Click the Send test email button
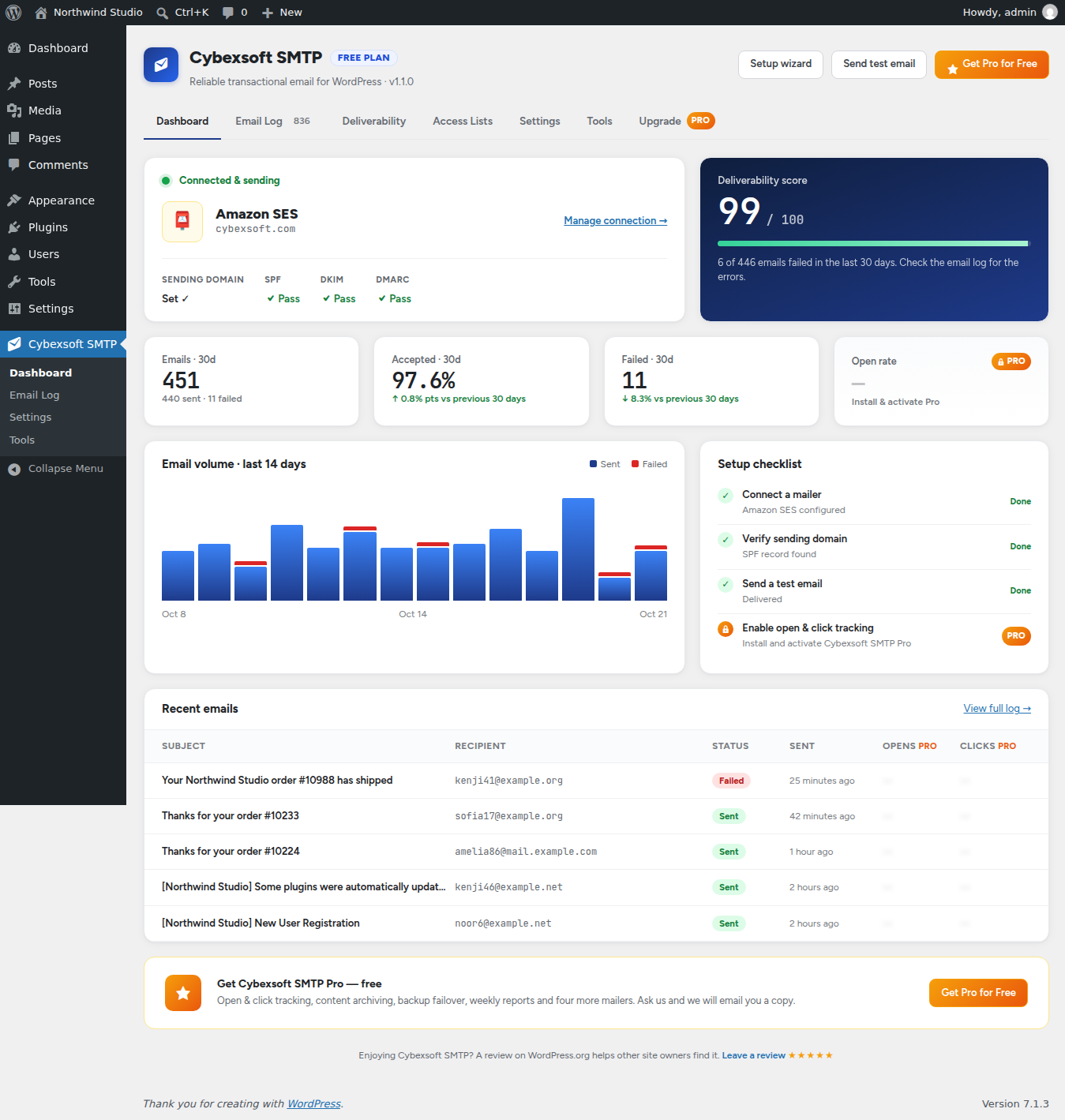Screen dimensions: 1065x1120 pyautogui.click(x=879, y=65)
